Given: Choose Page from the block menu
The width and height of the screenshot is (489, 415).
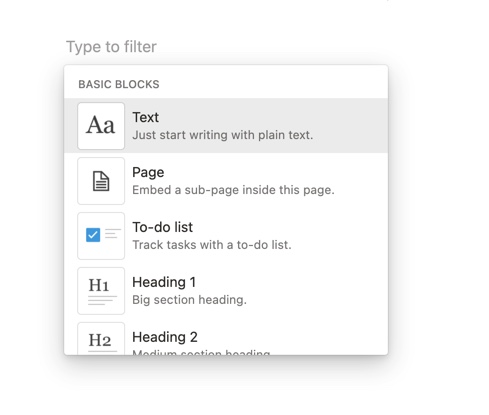Looking at the screenshot, I should coord(226,181).
